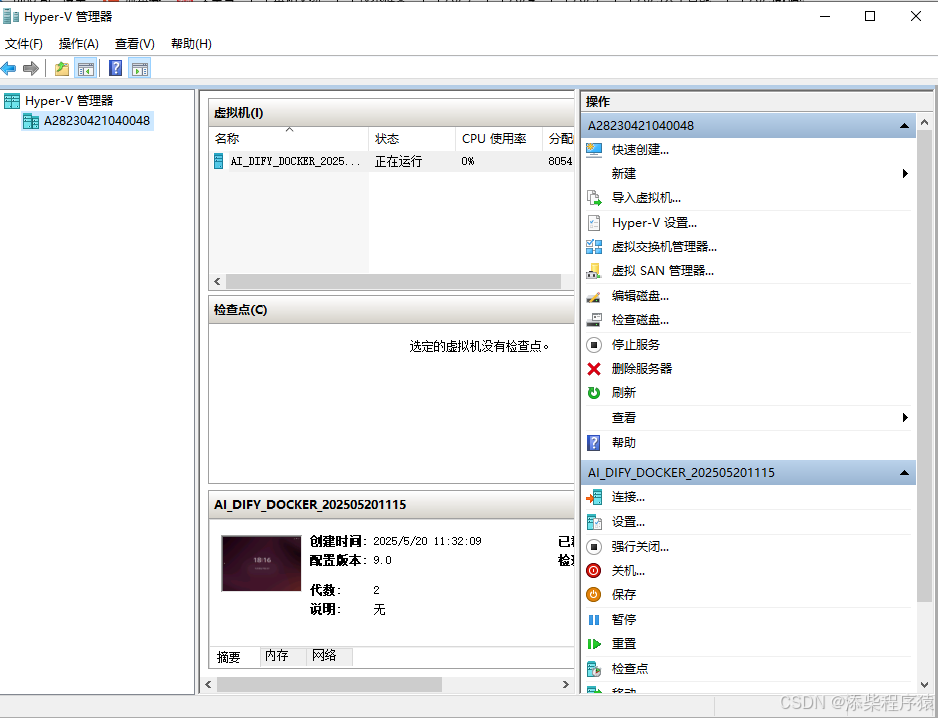Click 快速创建... action text

click(640, 150)
